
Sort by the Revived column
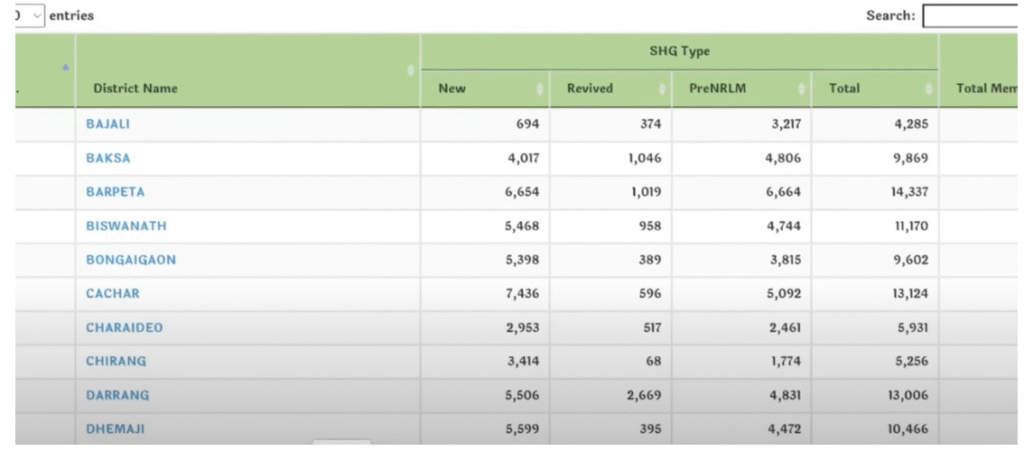611,89
